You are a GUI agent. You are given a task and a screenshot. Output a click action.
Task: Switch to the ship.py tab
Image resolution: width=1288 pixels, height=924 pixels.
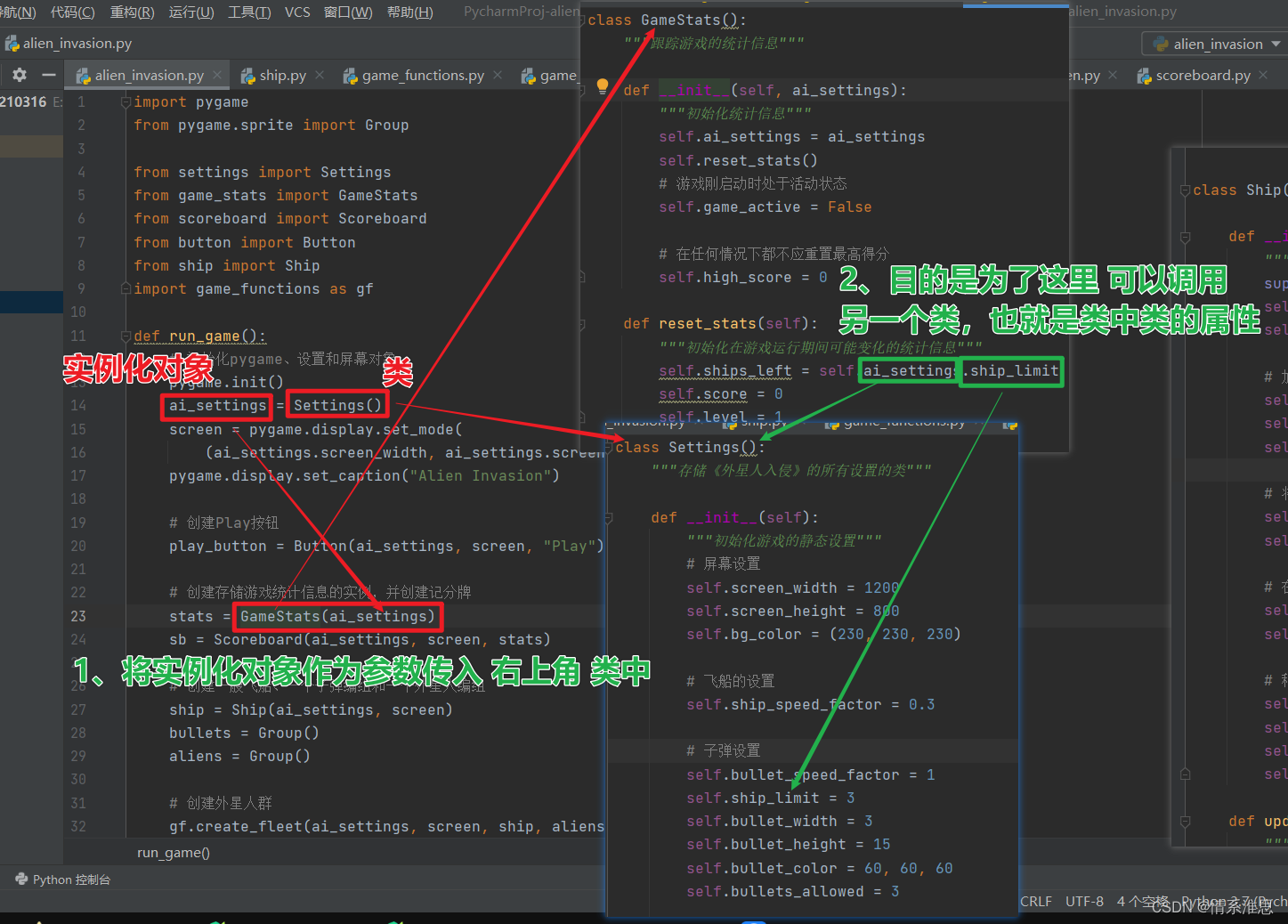(282, 76)
